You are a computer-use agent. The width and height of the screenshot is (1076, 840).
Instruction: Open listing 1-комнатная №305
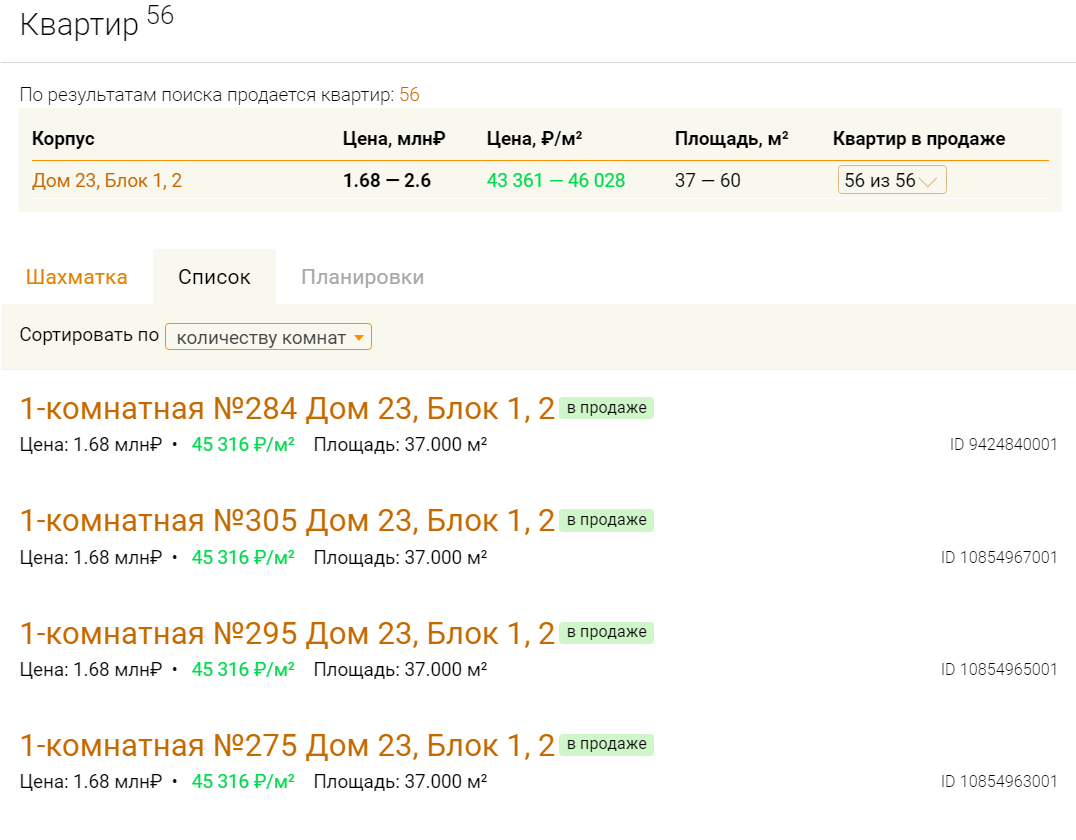click(x=287, y=520)
